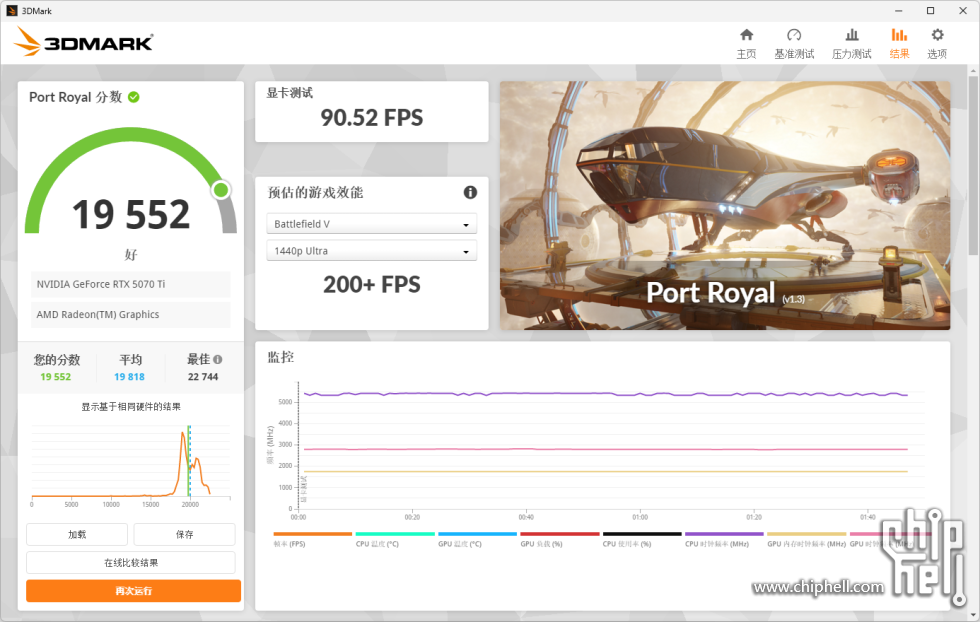Open the 选项 settings page
The width and height of the screenshot is (980, 622).
[936, 36]
